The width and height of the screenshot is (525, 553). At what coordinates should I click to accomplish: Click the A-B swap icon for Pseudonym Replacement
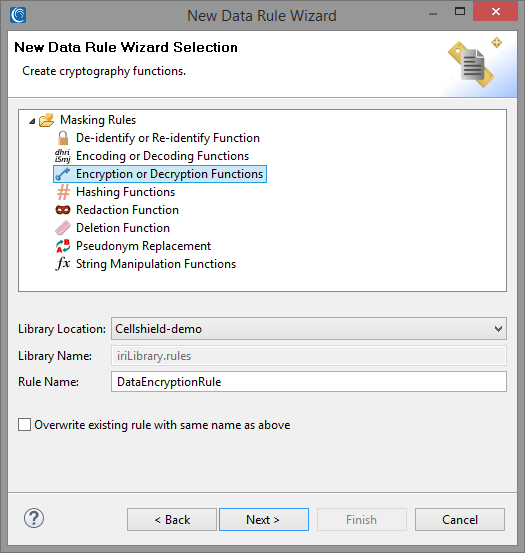point(63,246)
